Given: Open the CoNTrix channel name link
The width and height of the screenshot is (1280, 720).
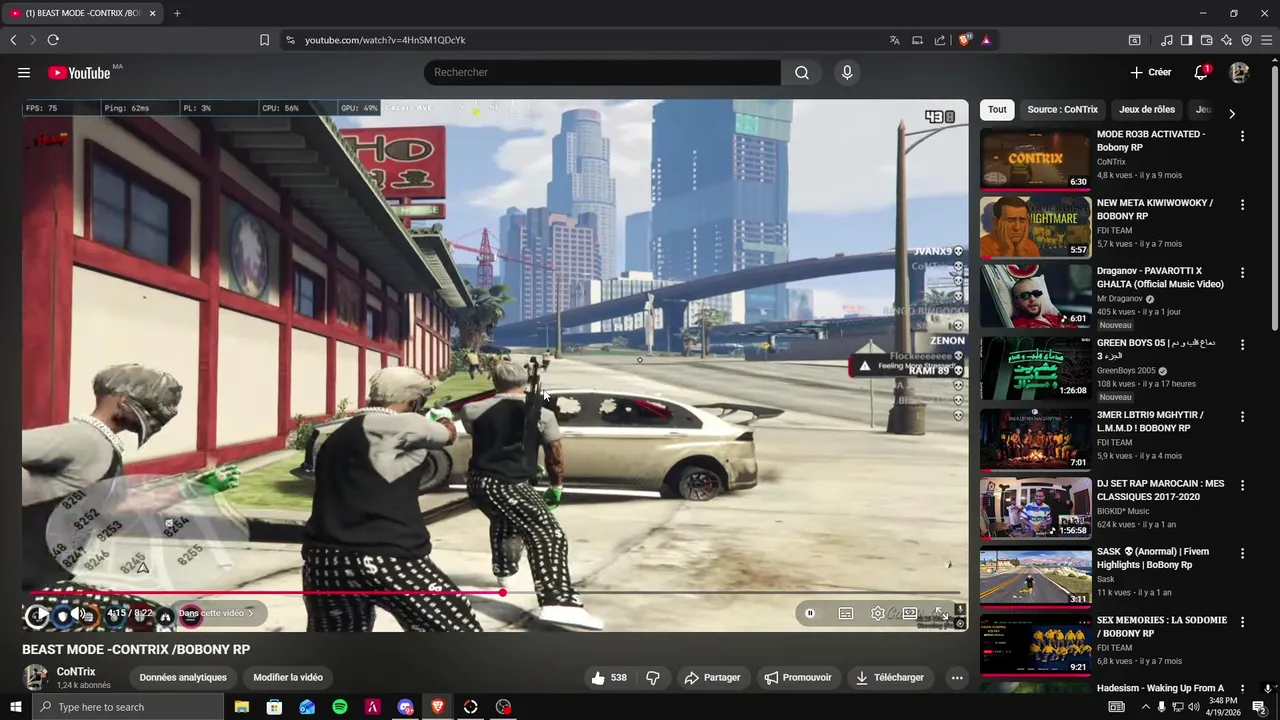Looking at the screenshot, I should click(76, 672).
